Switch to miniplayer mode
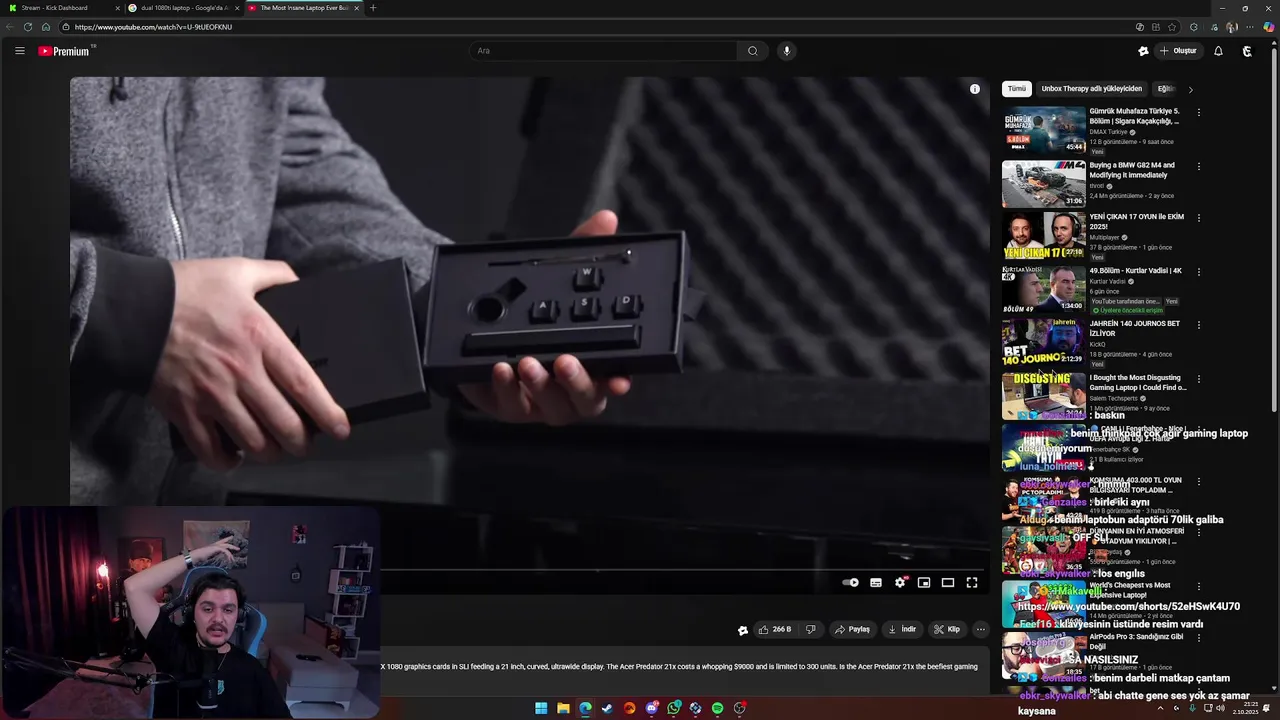This screenshot has height=720, width=1280. click(x=924, y=582)
